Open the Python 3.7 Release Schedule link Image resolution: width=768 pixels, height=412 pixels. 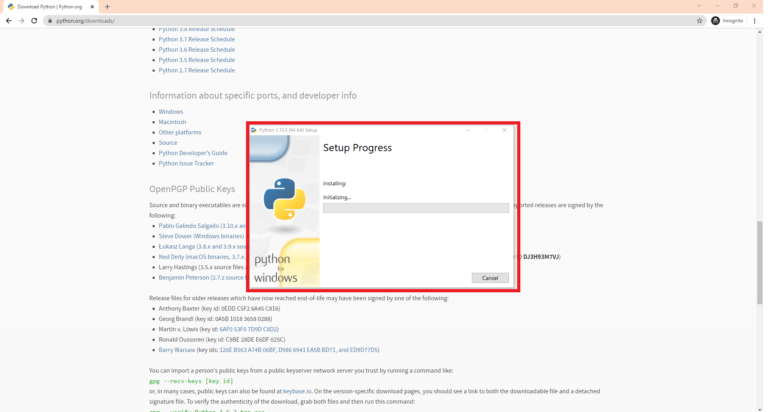click(197, 39)
